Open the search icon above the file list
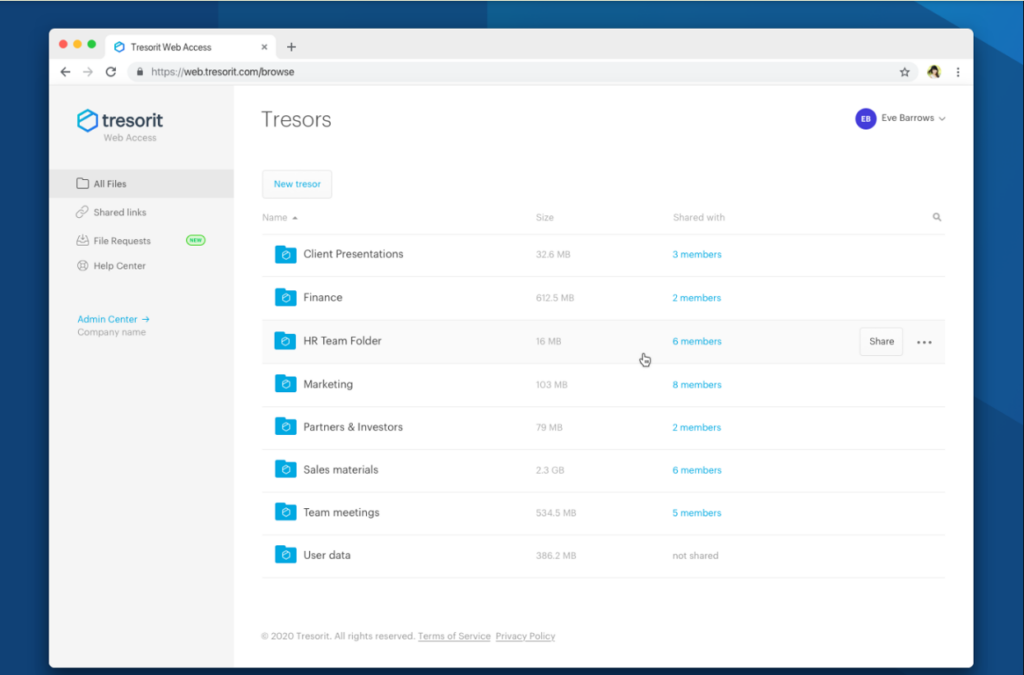 click(x=936, y=216)
